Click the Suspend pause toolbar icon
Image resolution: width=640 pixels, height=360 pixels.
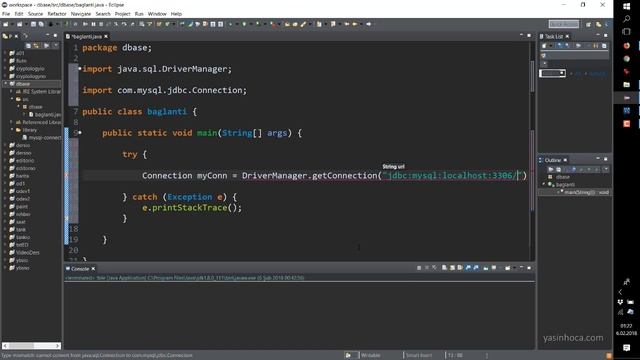93,24
